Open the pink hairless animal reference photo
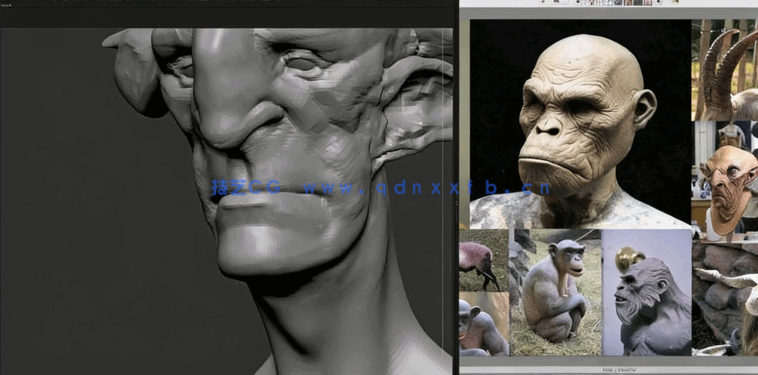The height and width of the screenshot is (375, 758). [x=483, y=260]
